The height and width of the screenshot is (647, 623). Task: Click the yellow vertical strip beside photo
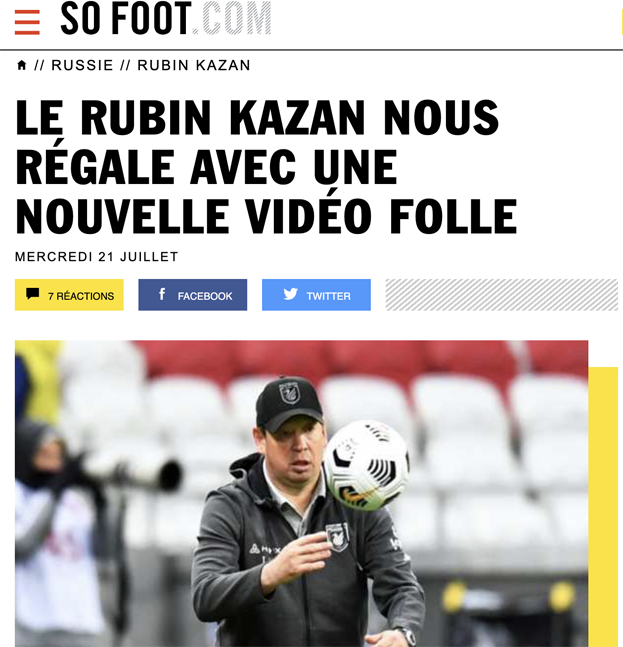pos(603,507)
